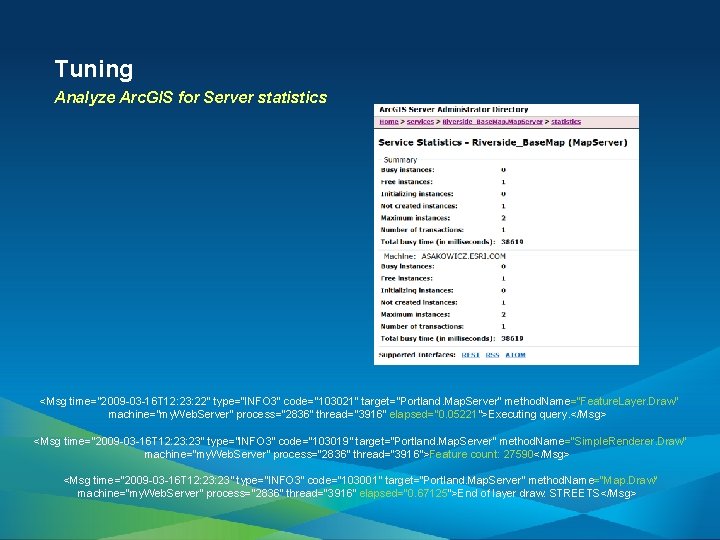Click 'Executing query.' in the first log message
Screen dimensions: 720x540
click(x=528, y=415)
